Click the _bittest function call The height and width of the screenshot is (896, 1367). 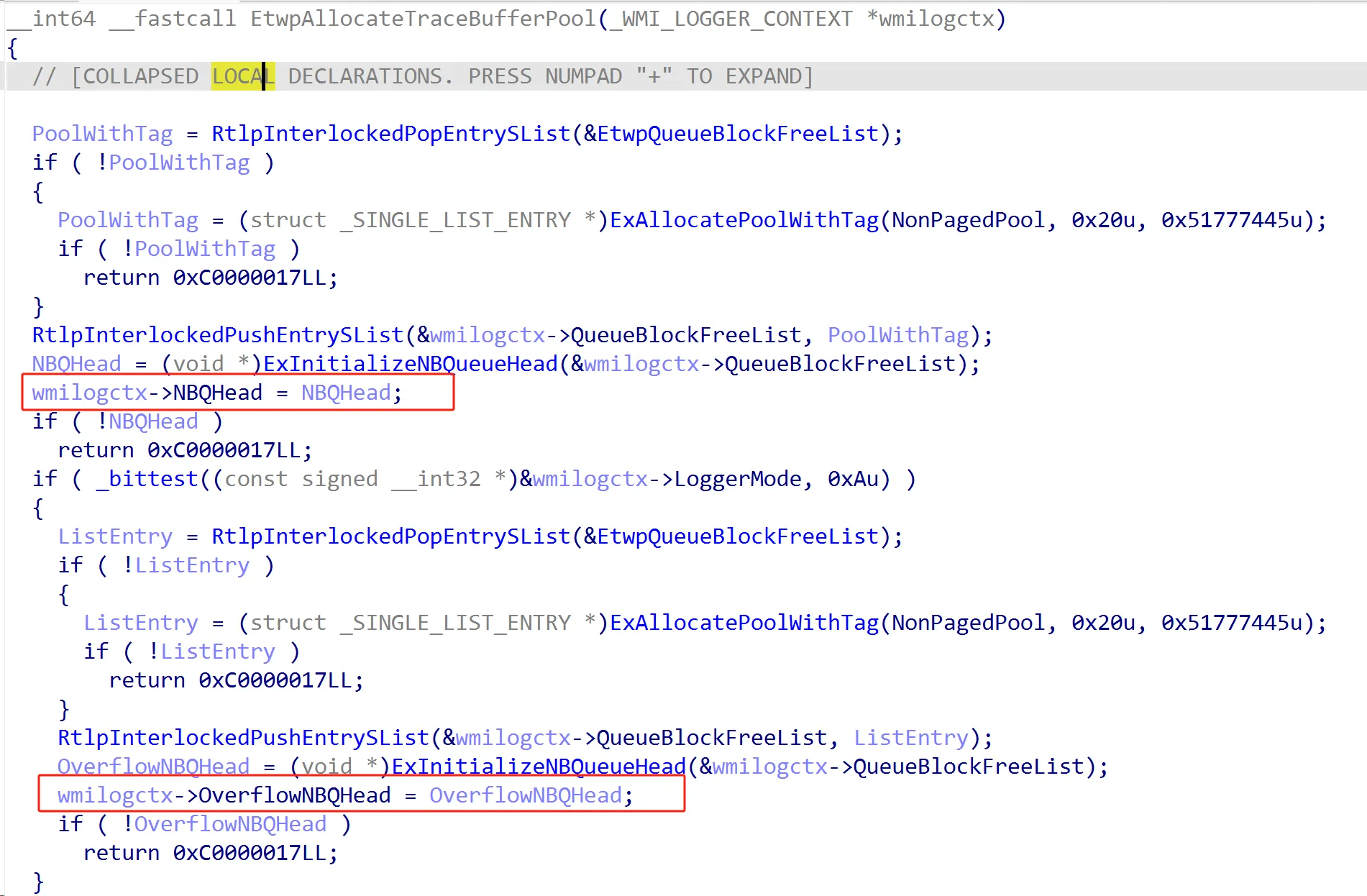(x=147, y=479)
